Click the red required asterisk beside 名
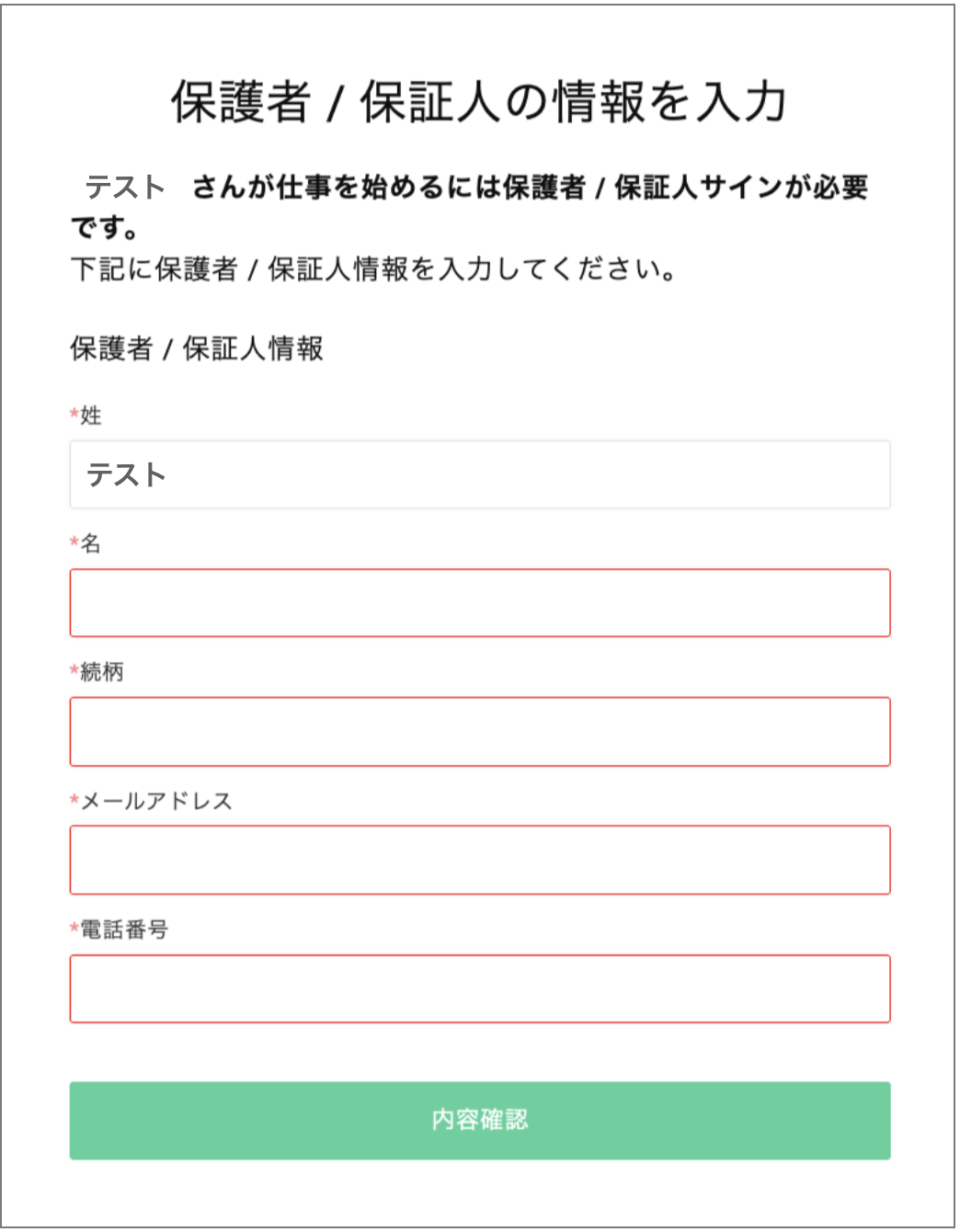960x1232 pixels. 74,542
